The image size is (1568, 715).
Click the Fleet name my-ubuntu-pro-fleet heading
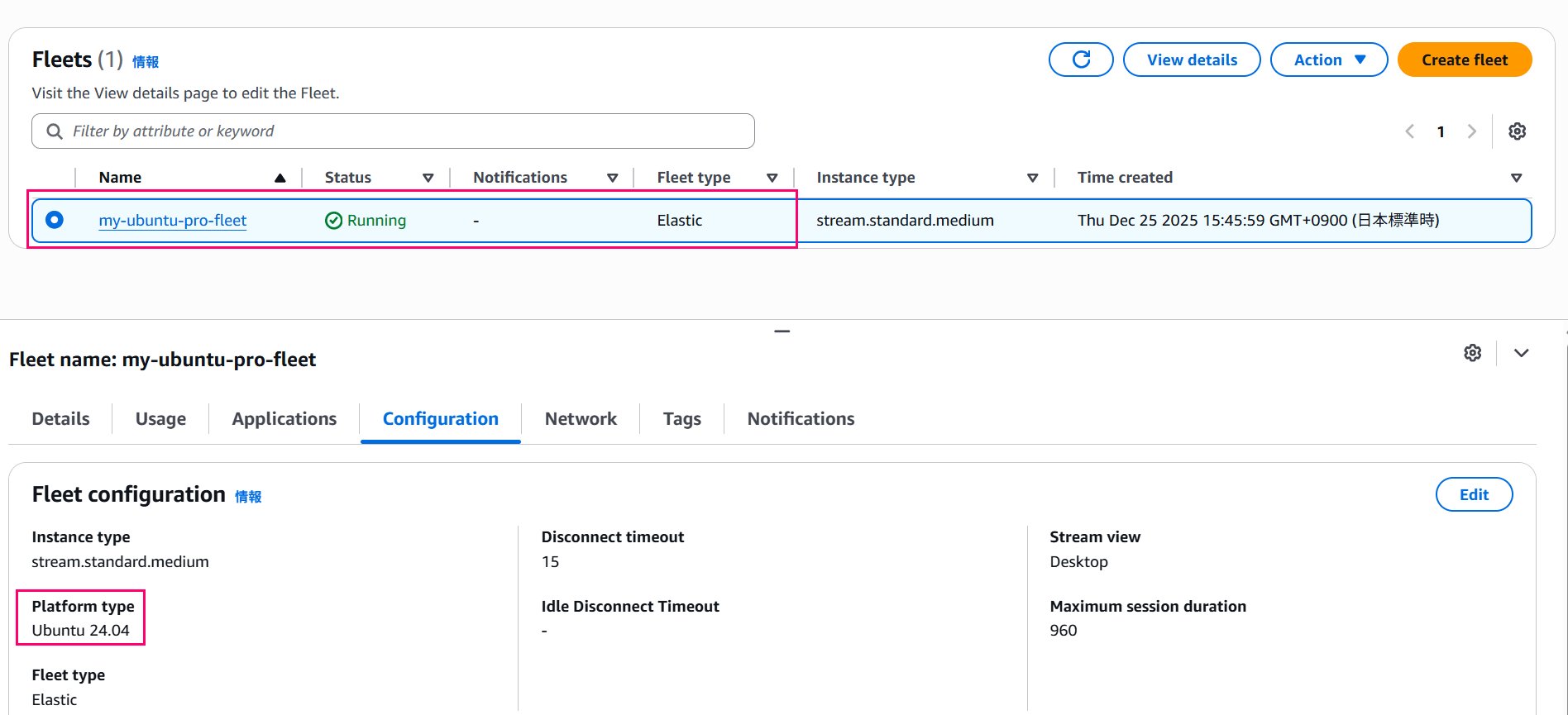point(162,360)
